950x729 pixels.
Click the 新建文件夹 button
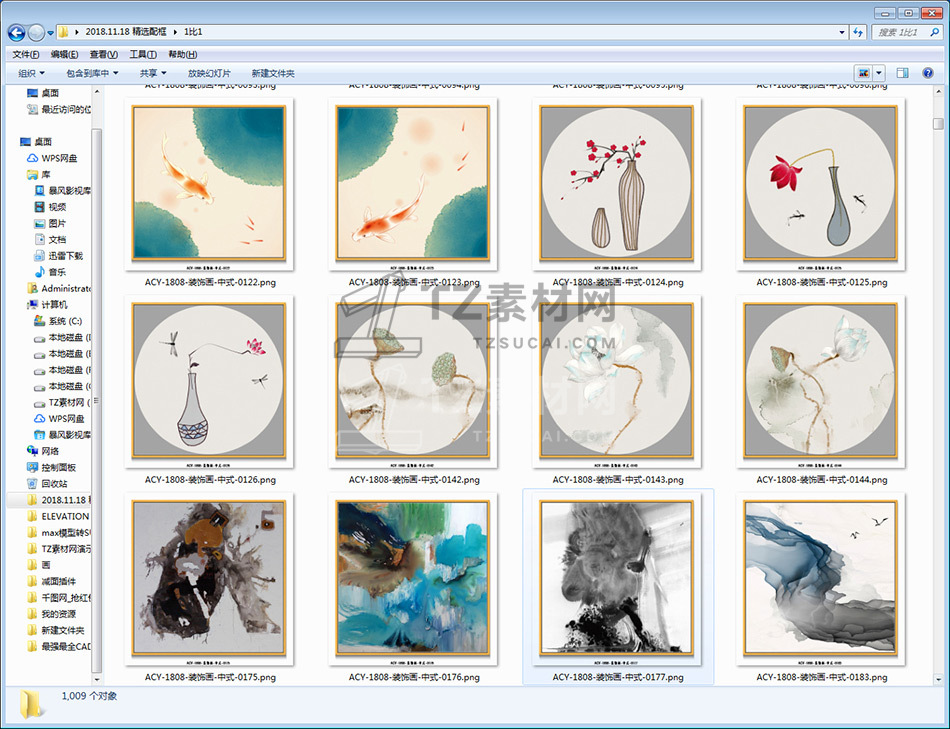[x=273, y=73]
